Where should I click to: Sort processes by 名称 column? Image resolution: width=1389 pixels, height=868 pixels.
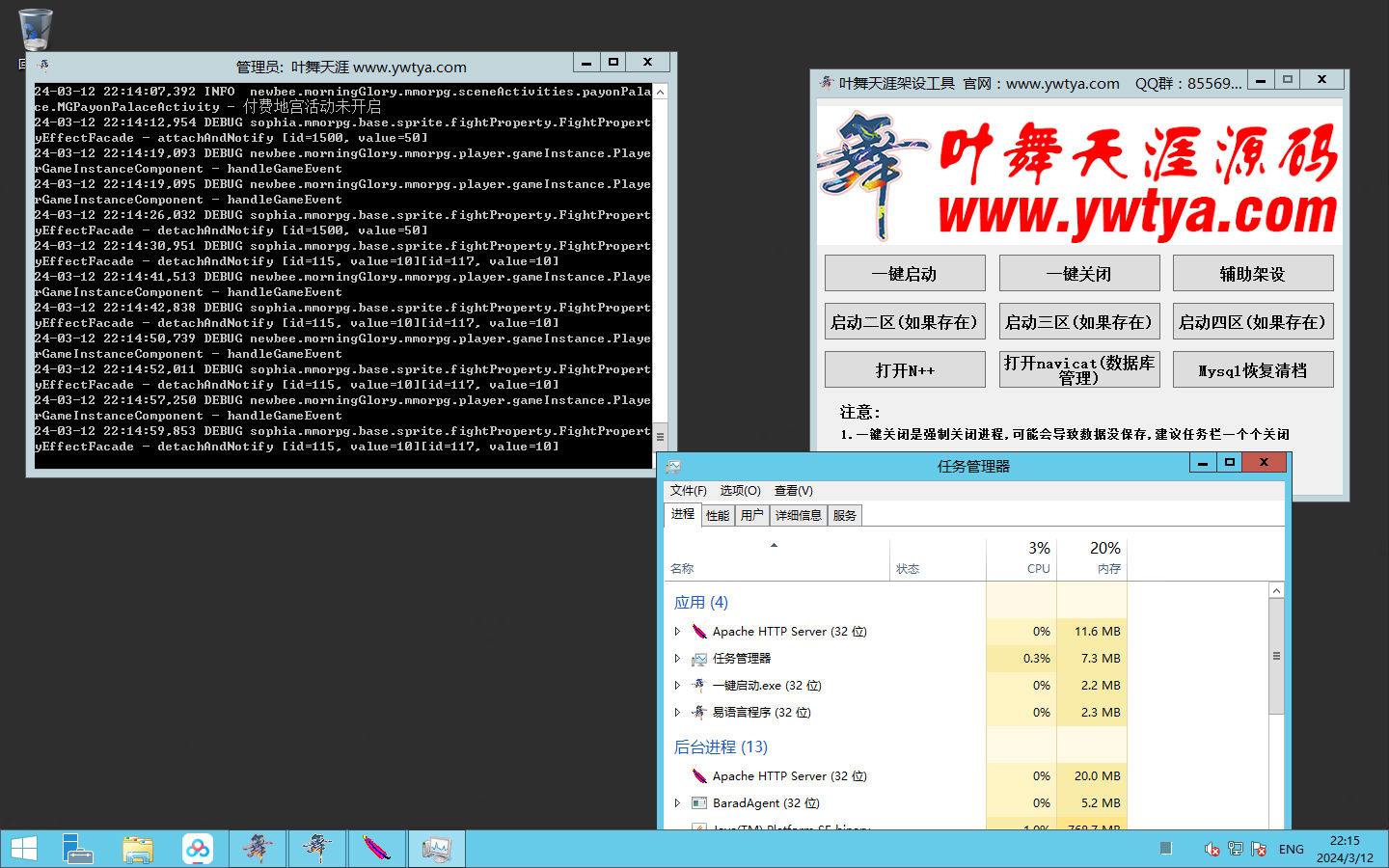(777, 559)
